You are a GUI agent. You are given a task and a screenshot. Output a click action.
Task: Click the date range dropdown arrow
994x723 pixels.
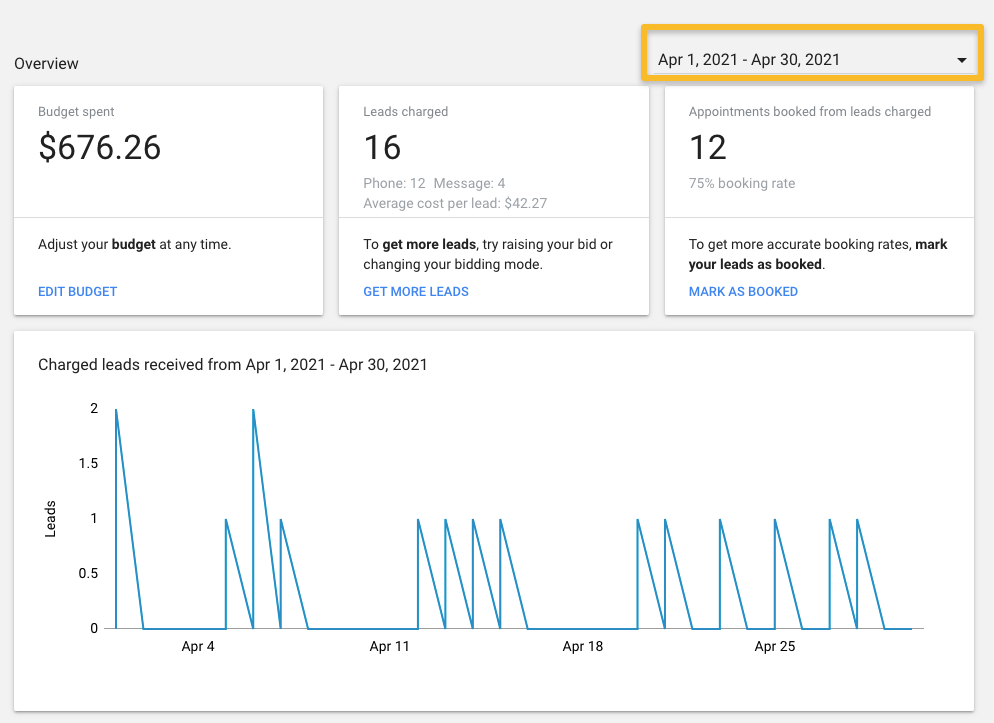click(x=961, y=60)
